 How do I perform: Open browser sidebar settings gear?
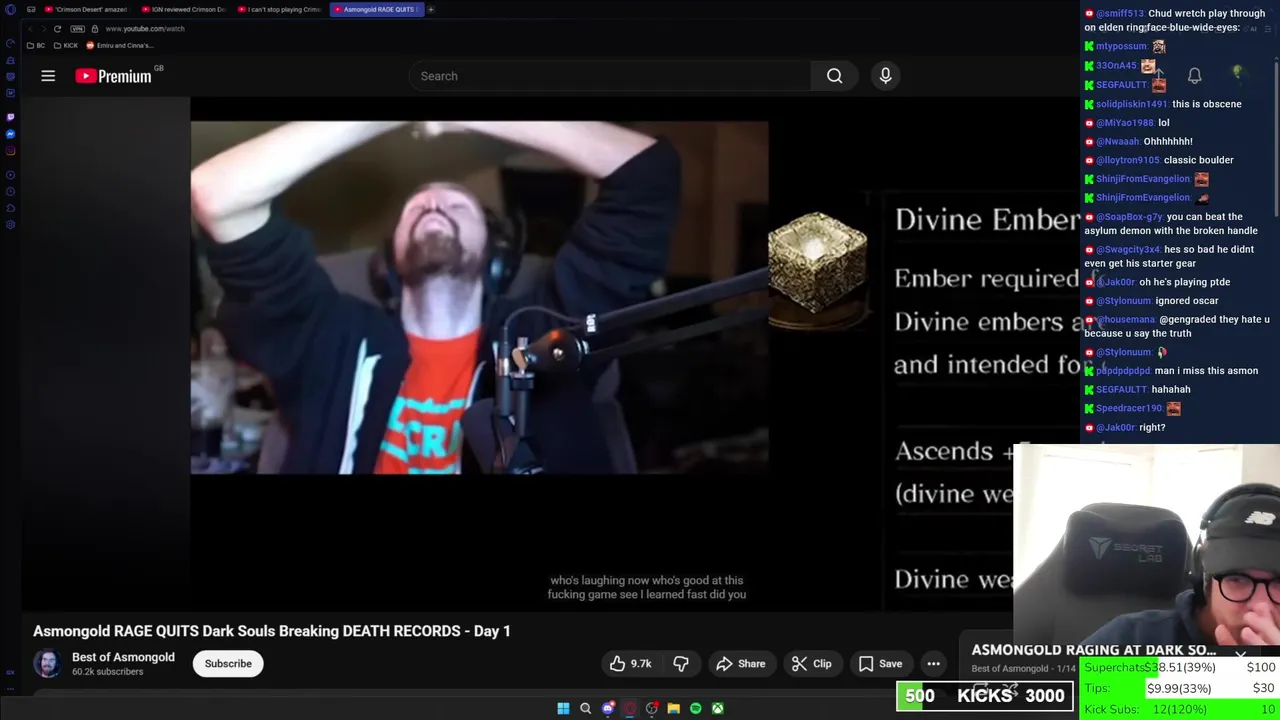click(x=10, y=225)
